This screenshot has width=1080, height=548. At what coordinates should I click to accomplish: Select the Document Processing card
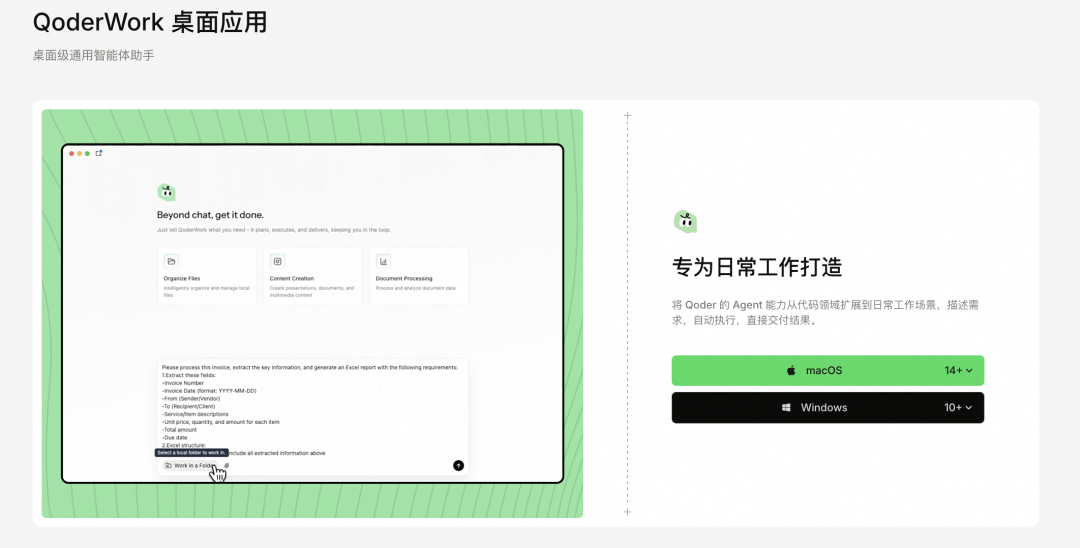click(x=419, y=276)
